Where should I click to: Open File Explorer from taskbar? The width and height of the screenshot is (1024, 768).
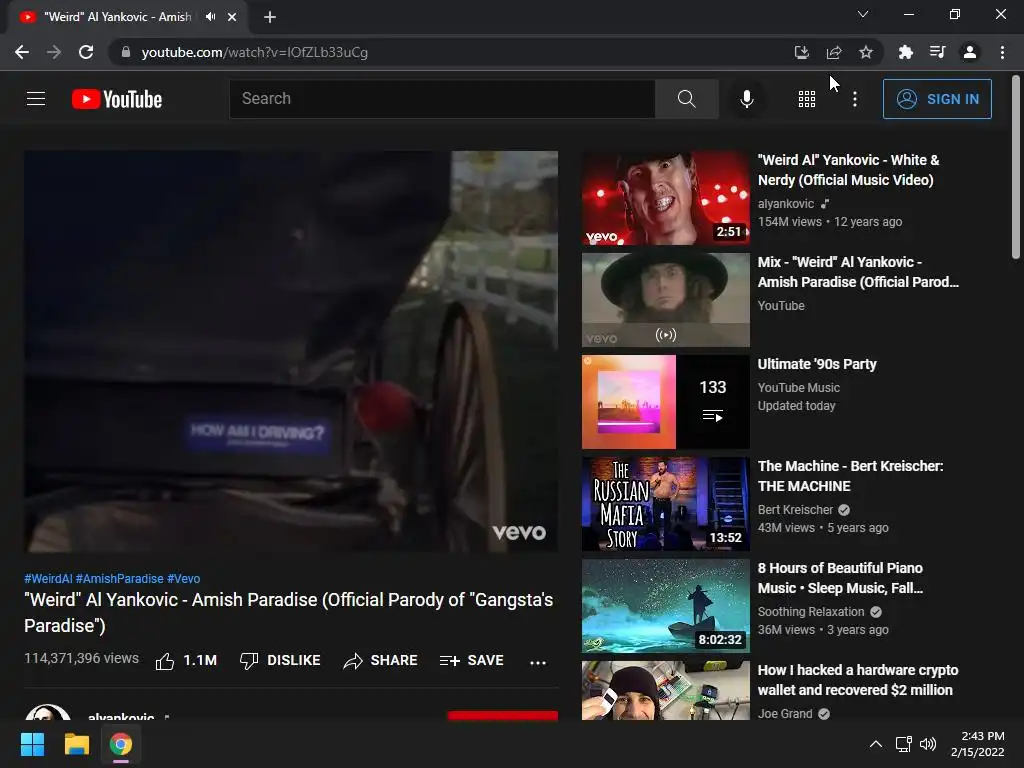pos(76,744)
